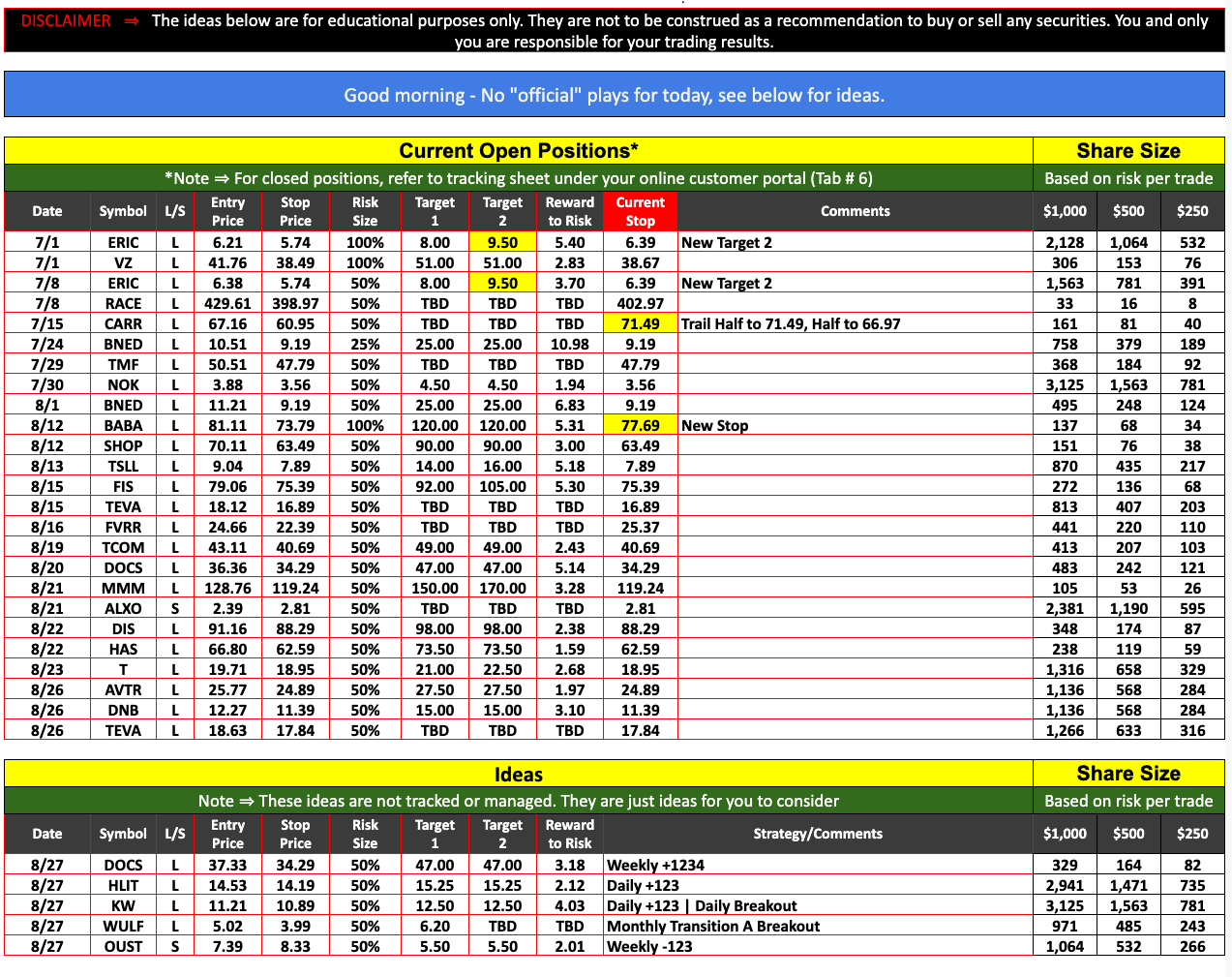Select the "Current Open Positions*" yellow header
Image resolution: width=1232 pixels, height=977 pixels.
pyautogui.click(x=518, y=151)
